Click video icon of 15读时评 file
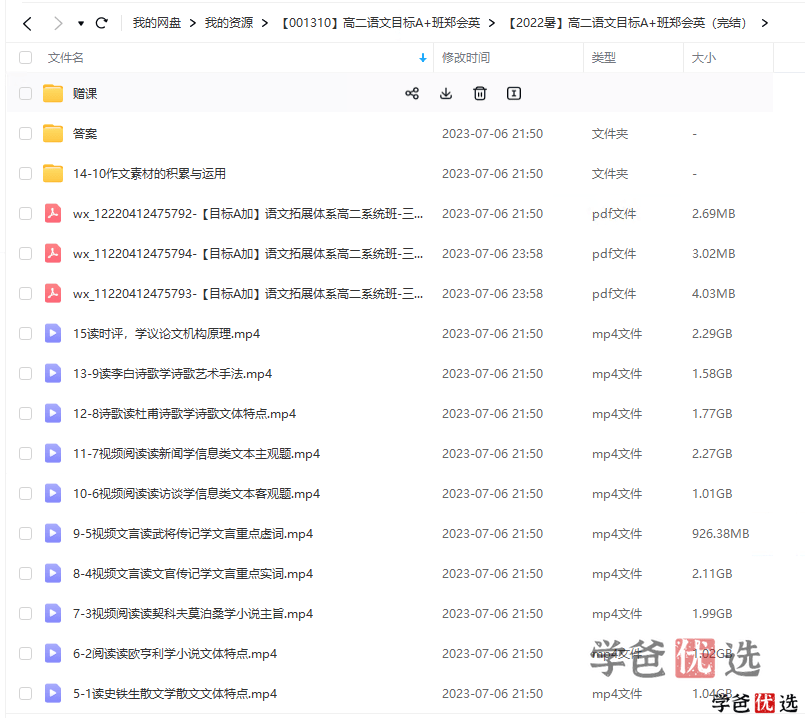Image resolution: width=805 pixels, height=718 pixels. (53, 334)
